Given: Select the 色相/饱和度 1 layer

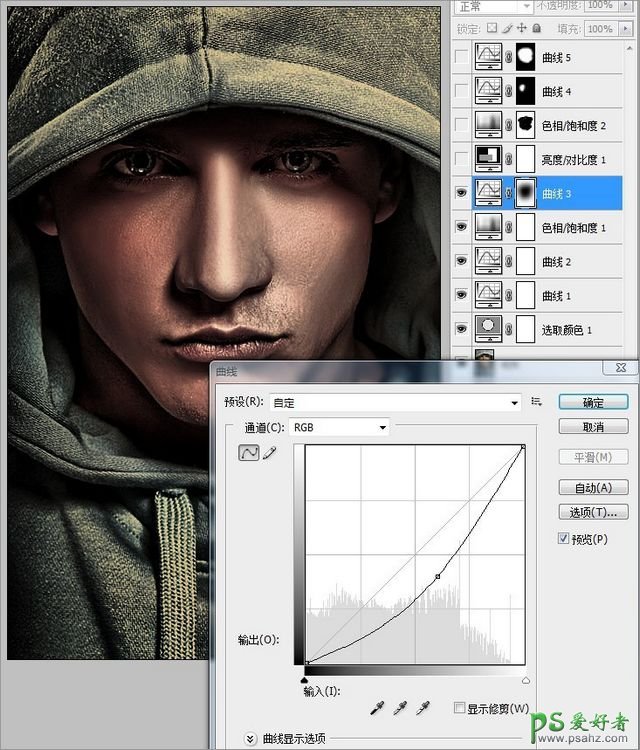Looking at the screenshot, I should click(574, 228).
